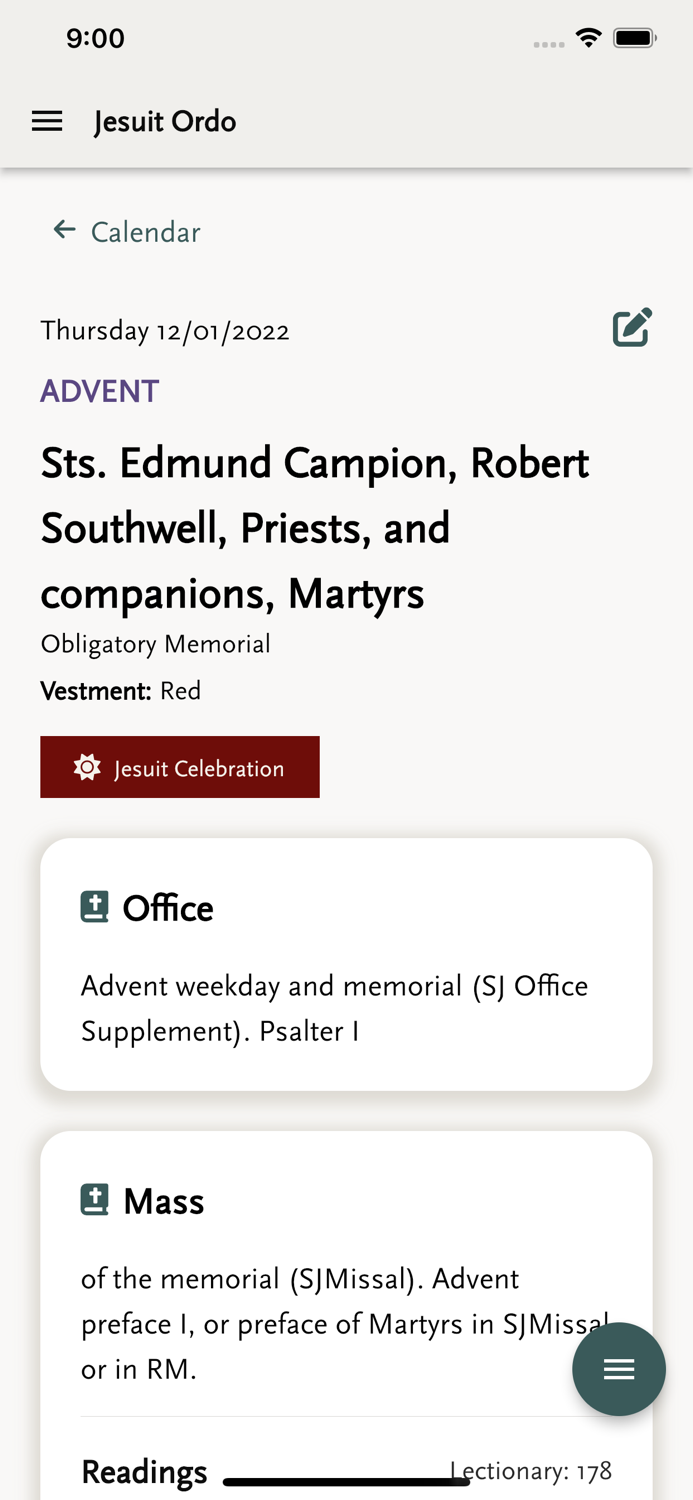Tap the Wi-Fi status icon
Screen dimensions: 693x1500
pyautogui.click(x=588, y=37)
